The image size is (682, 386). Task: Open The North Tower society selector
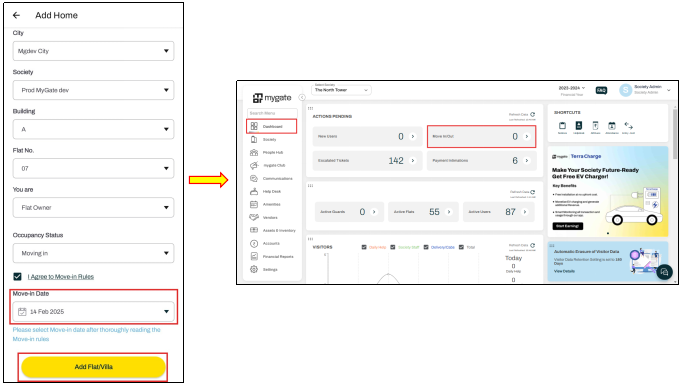(341, 90)
